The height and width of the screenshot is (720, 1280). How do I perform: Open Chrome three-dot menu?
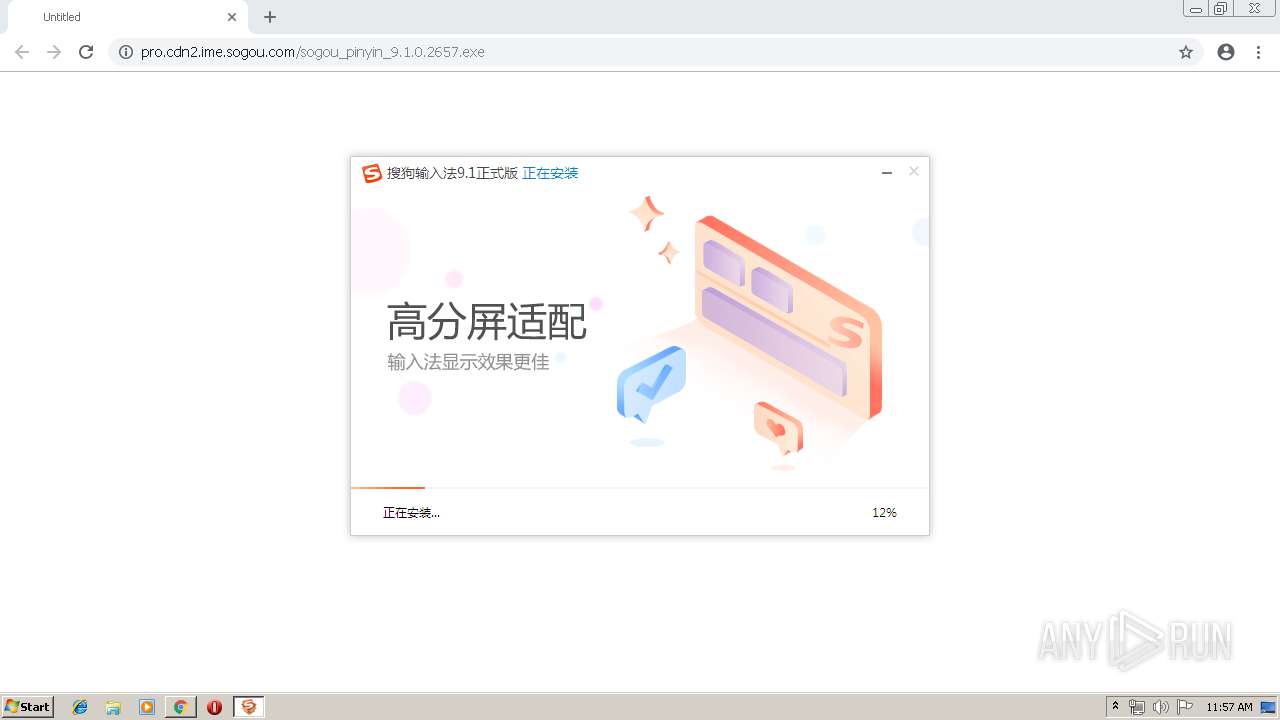pyautogui.click(x=1258, y=52)
